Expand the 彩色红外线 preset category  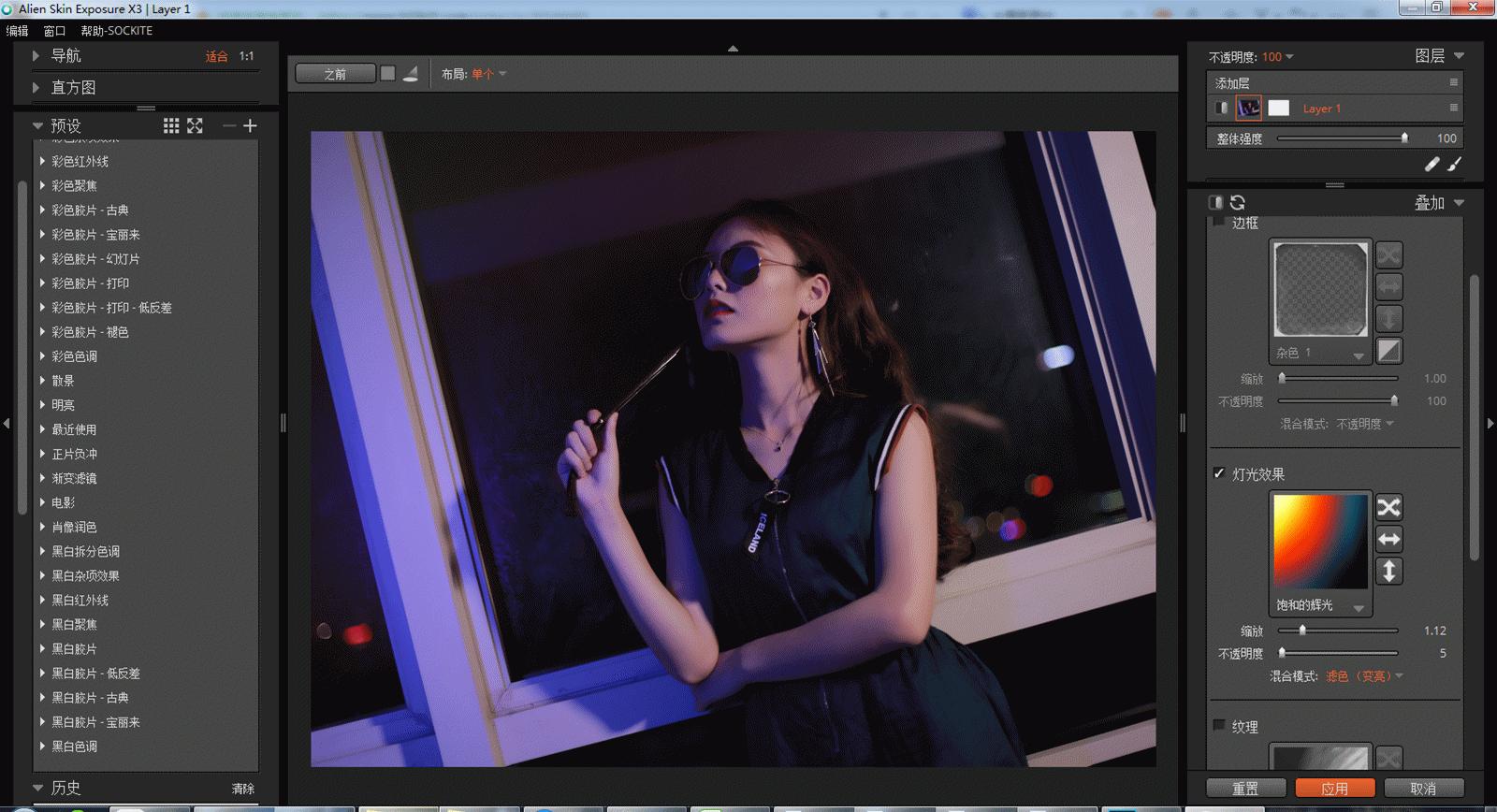[43, 161]
